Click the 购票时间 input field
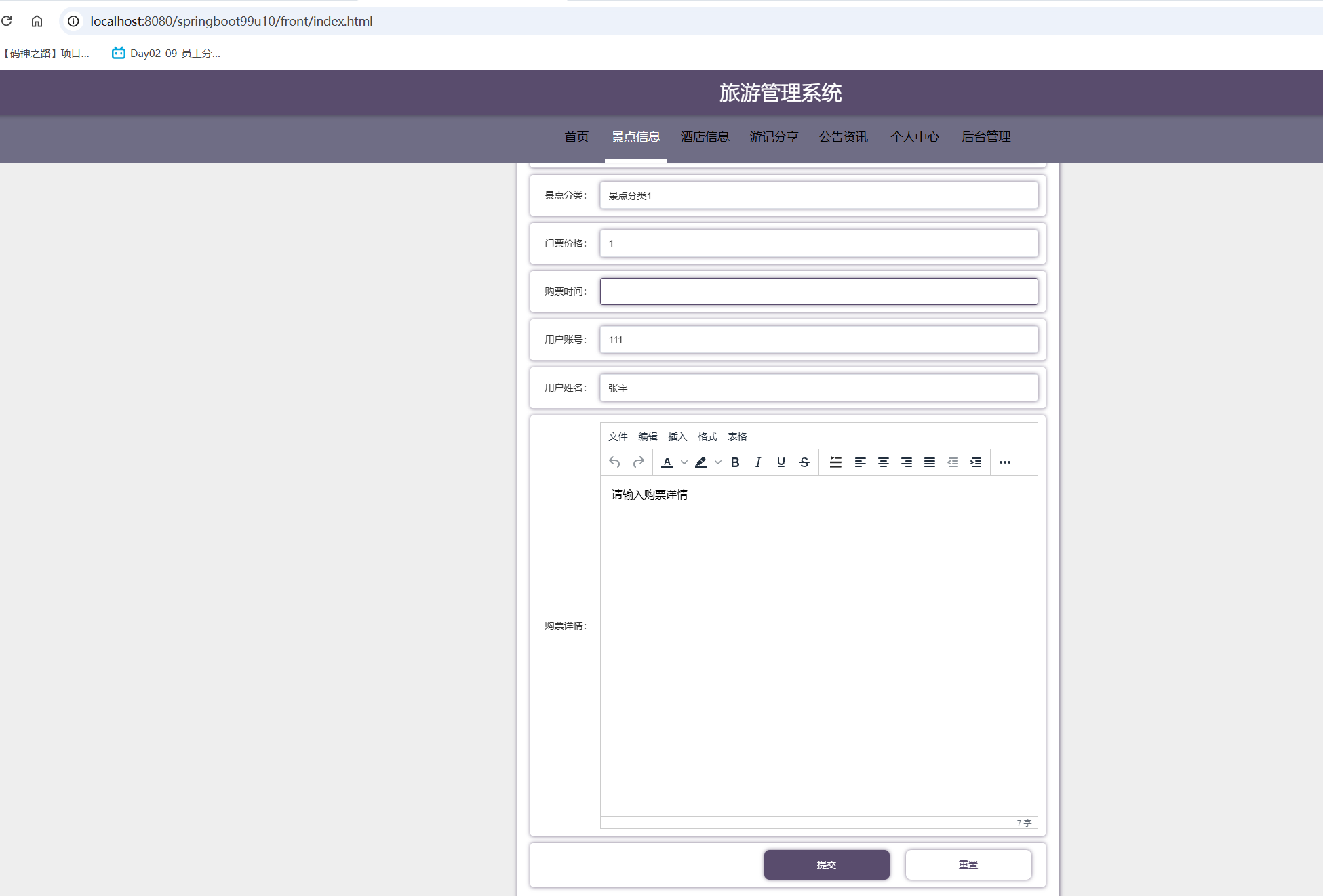This screenshot has height=896, width=1323. 818,291
